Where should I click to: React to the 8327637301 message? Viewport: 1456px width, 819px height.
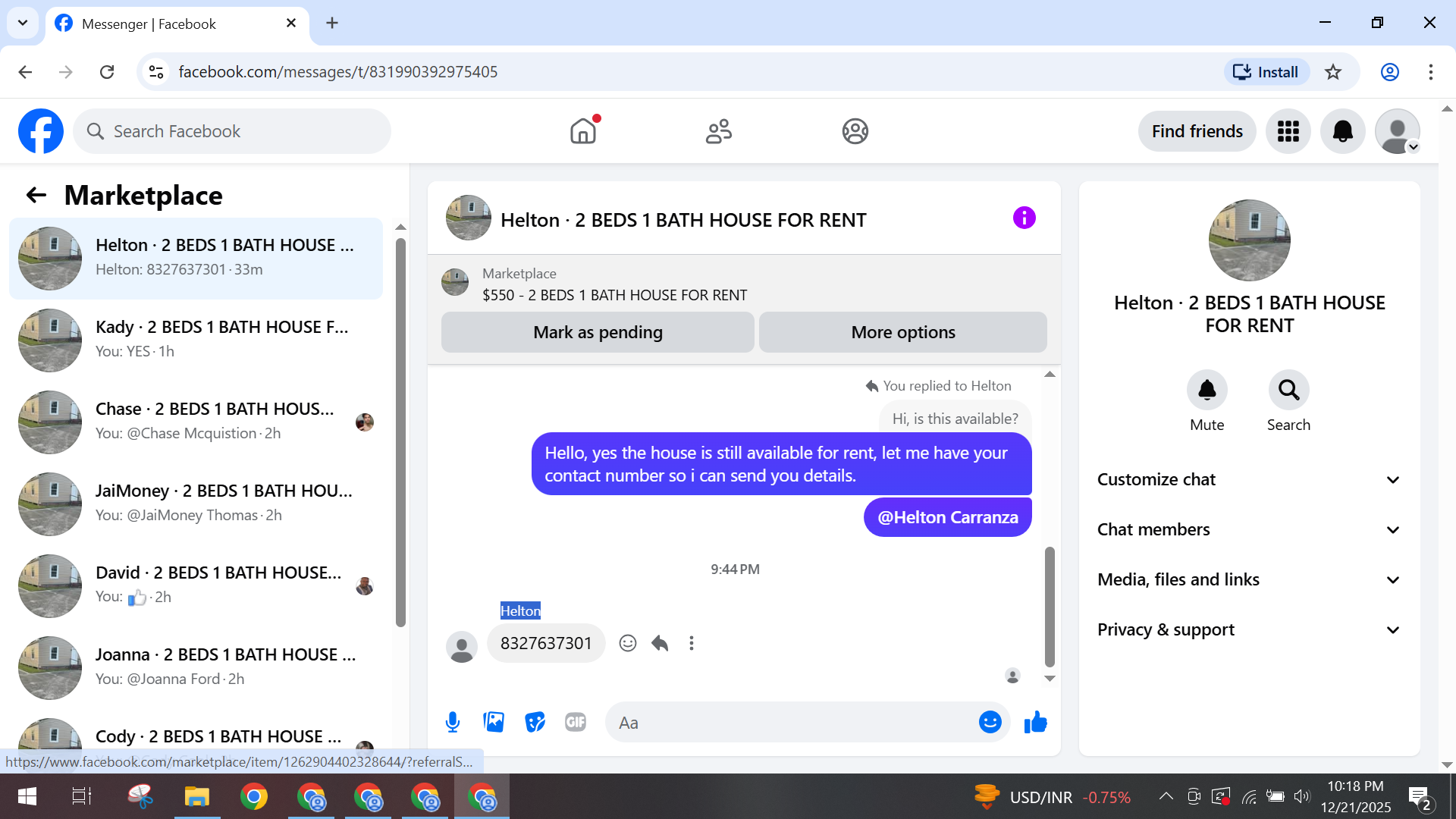tap(628, 643)
